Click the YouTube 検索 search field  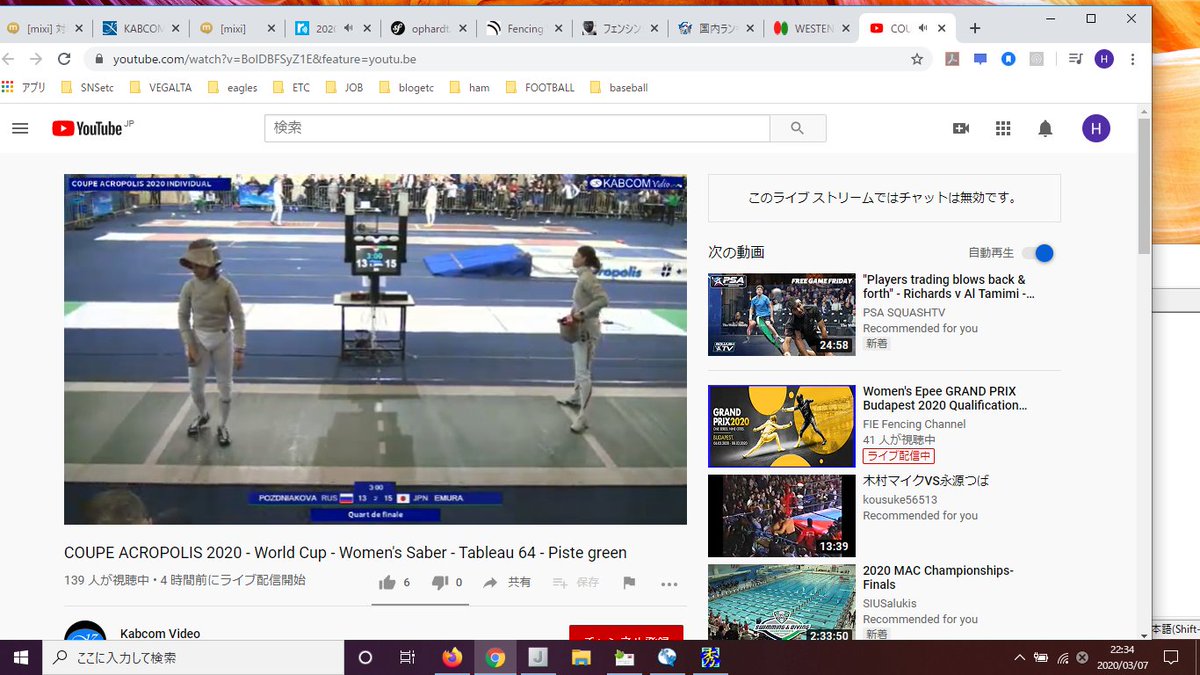(517, 128)
